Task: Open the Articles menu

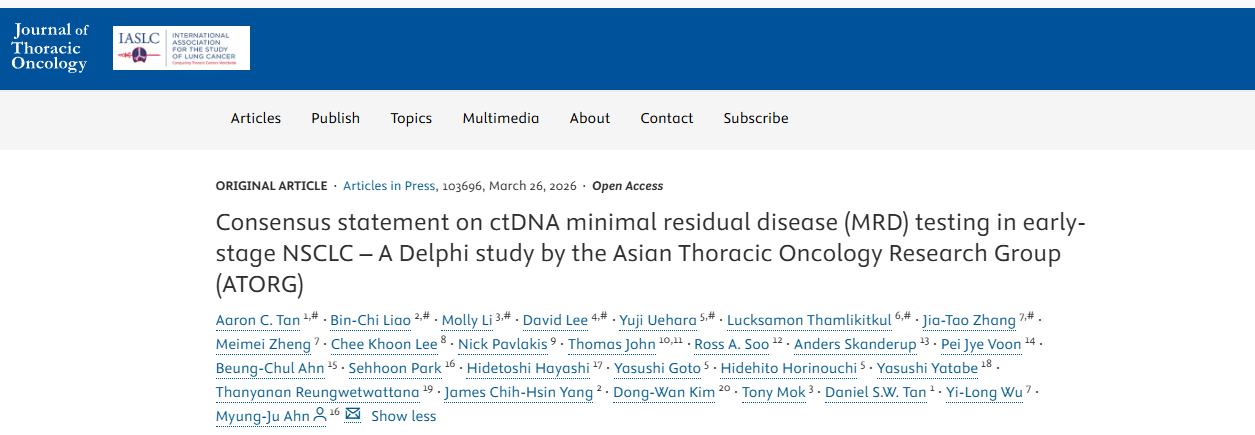Action: [256, 118]
